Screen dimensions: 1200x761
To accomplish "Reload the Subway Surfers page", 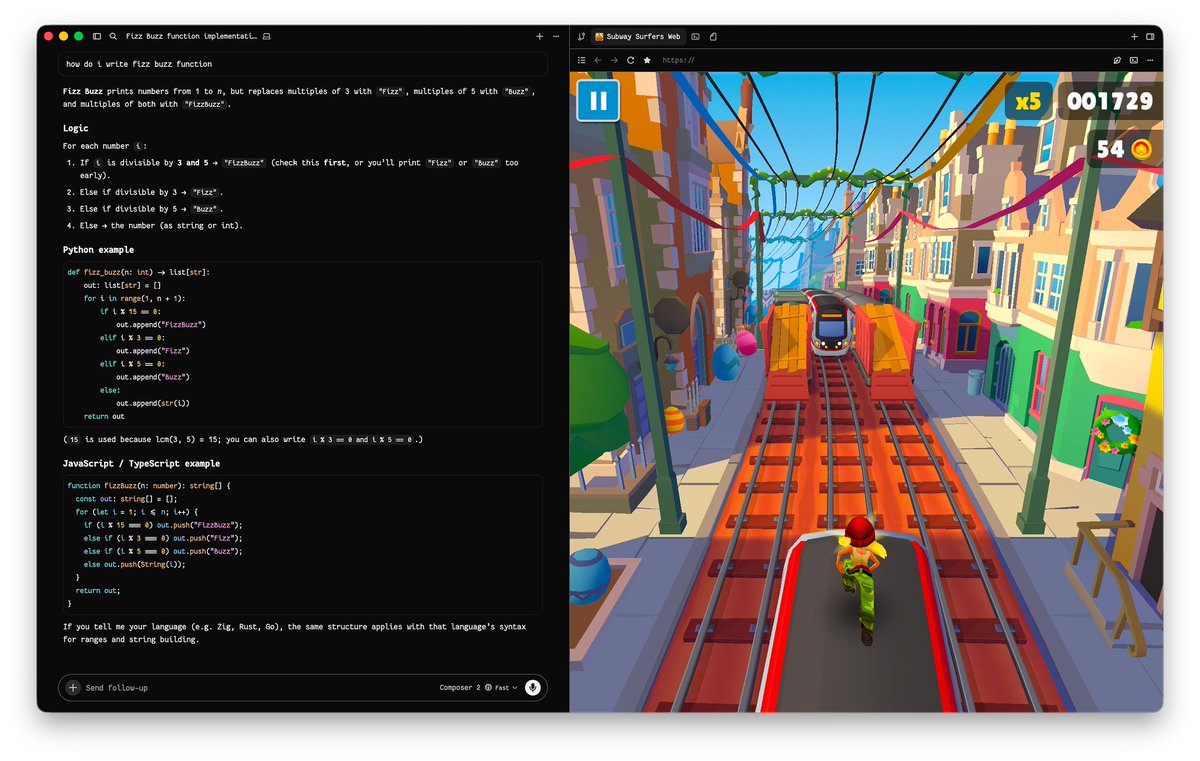I will pyautogui.click(x=630, y=60).
